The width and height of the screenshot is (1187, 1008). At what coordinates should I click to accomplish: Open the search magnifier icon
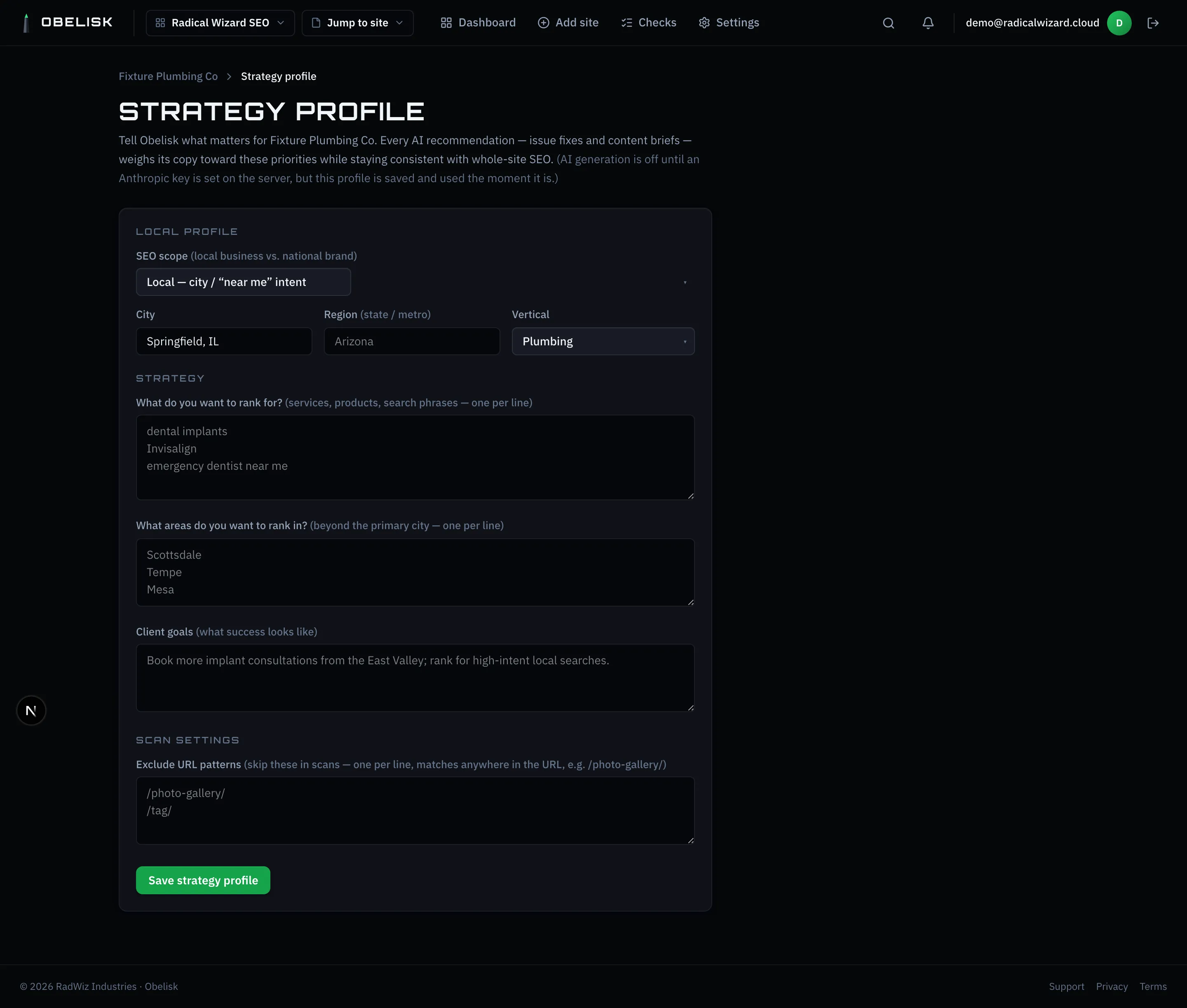tap(888, 23)
